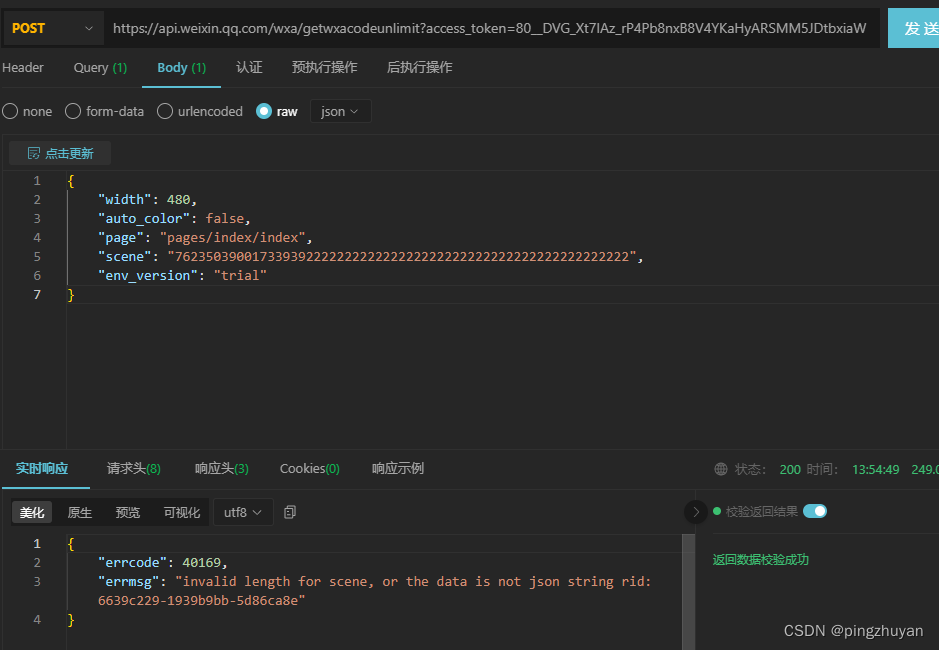Select the 预览 response view

[128, 512]
